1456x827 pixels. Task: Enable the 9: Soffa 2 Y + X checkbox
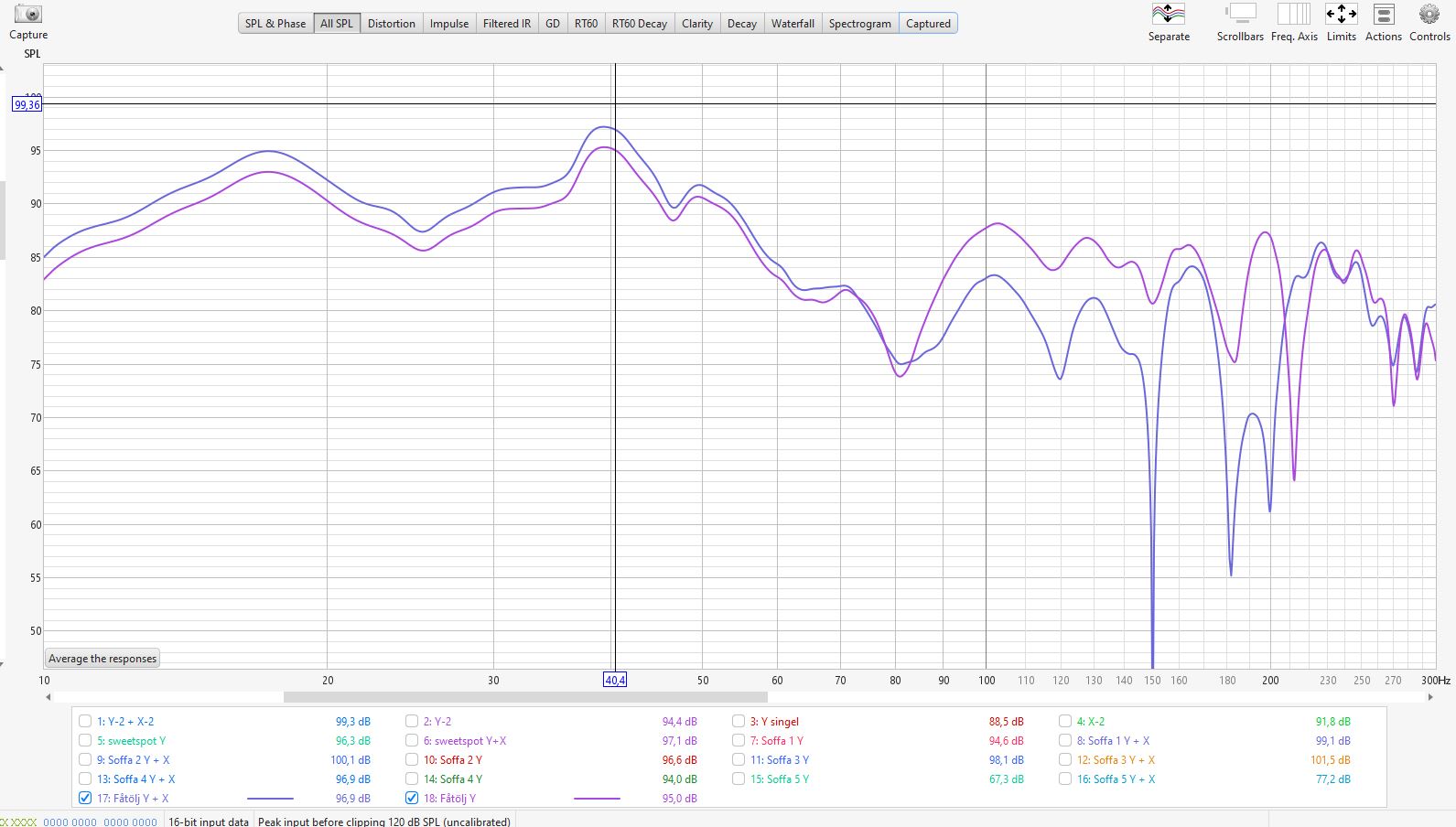(85, 759)
